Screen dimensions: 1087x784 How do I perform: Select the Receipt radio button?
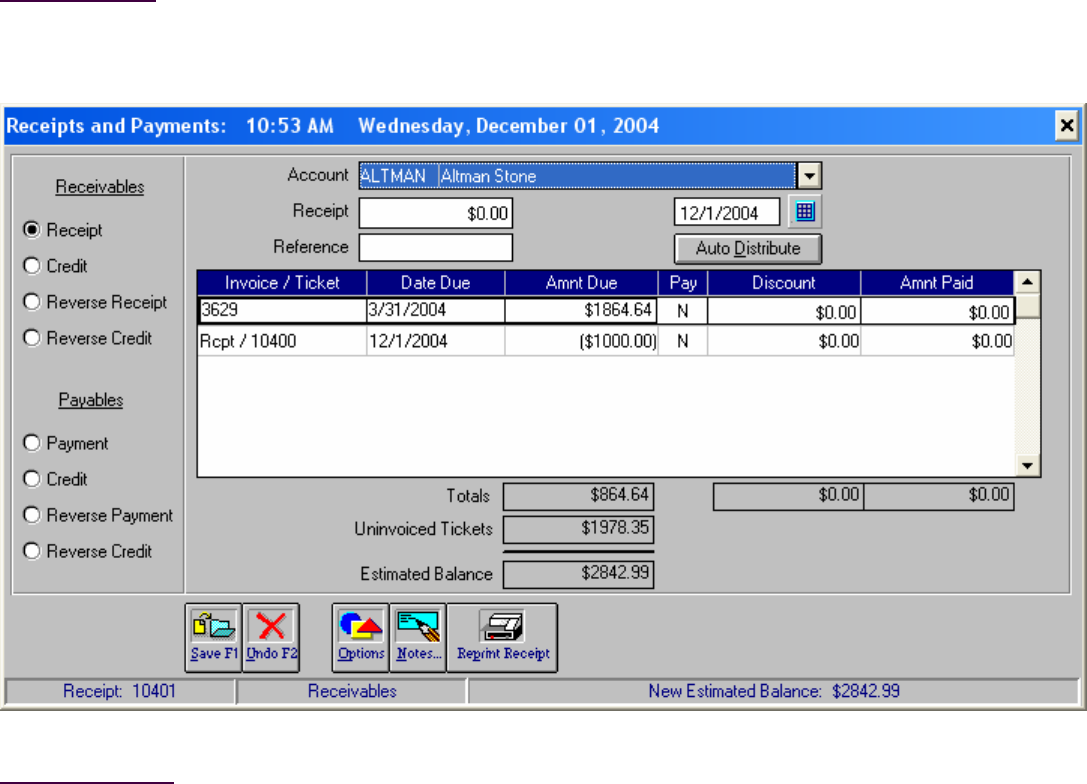[x=32, y=230]
